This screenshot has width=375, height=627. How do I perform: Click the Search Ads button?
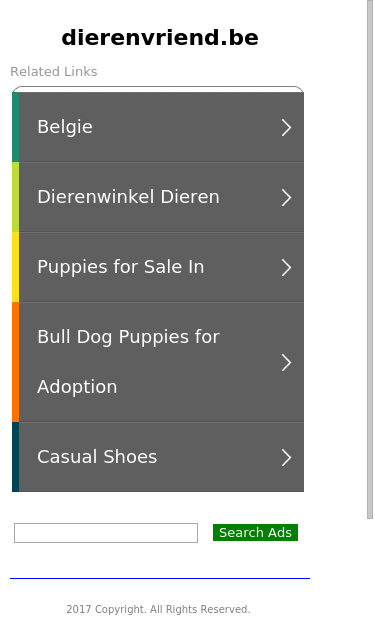click(255, 533)
